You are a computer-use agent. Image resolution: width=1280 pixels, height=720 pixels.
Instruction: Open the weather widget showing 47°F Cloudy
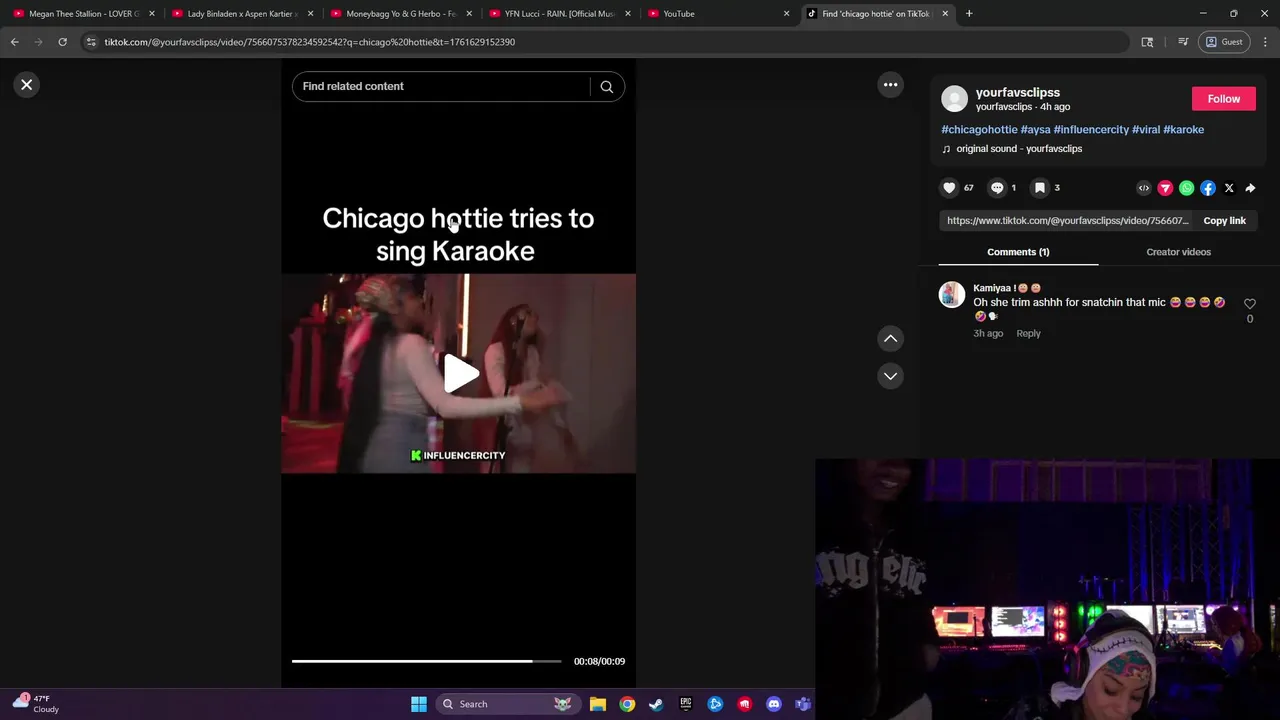point(36,704)
